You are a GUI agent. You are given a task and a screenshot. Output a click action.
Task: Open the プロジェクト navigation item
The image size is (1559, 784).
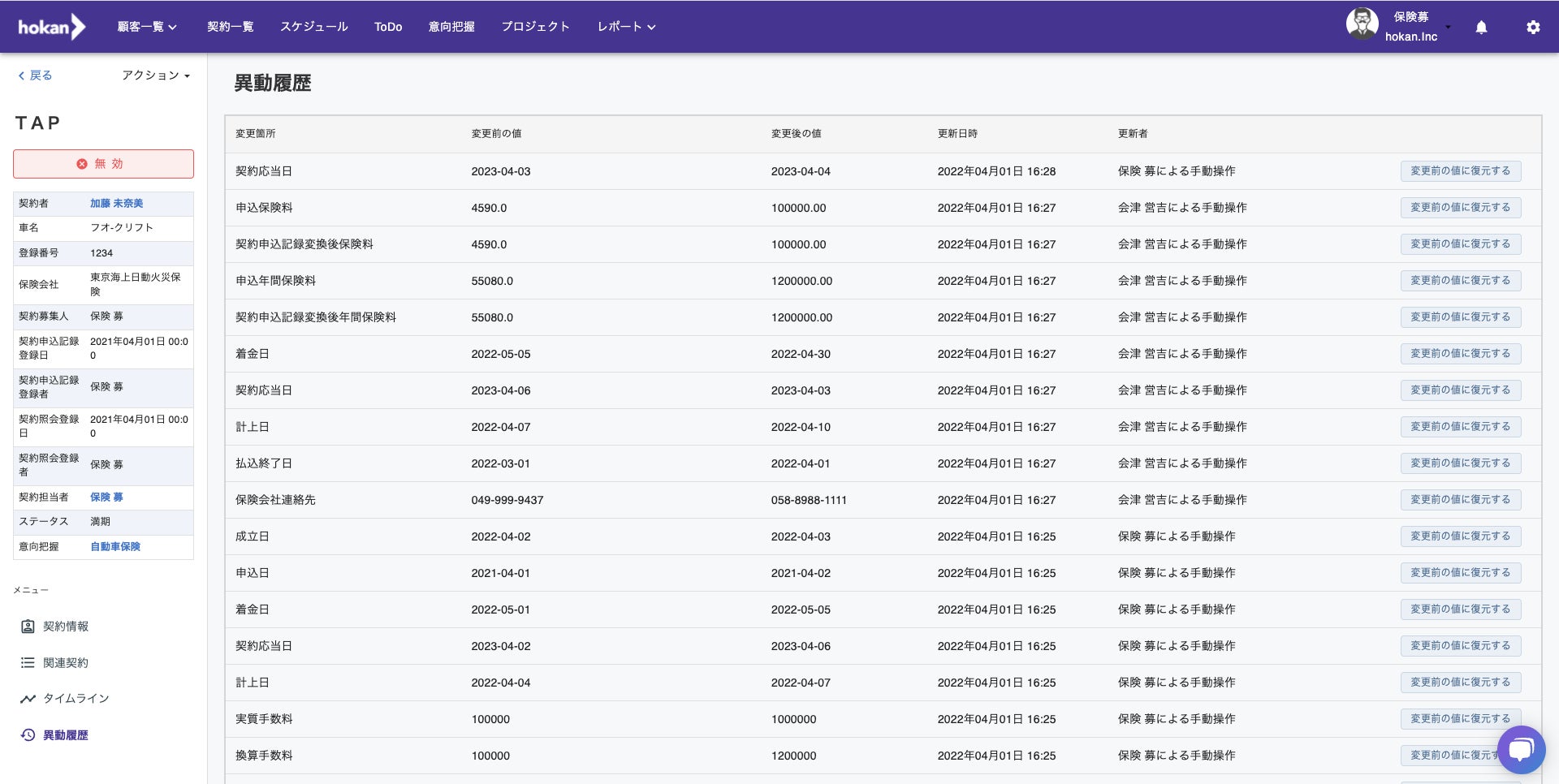pyautogui.click(x=535, y=27)
